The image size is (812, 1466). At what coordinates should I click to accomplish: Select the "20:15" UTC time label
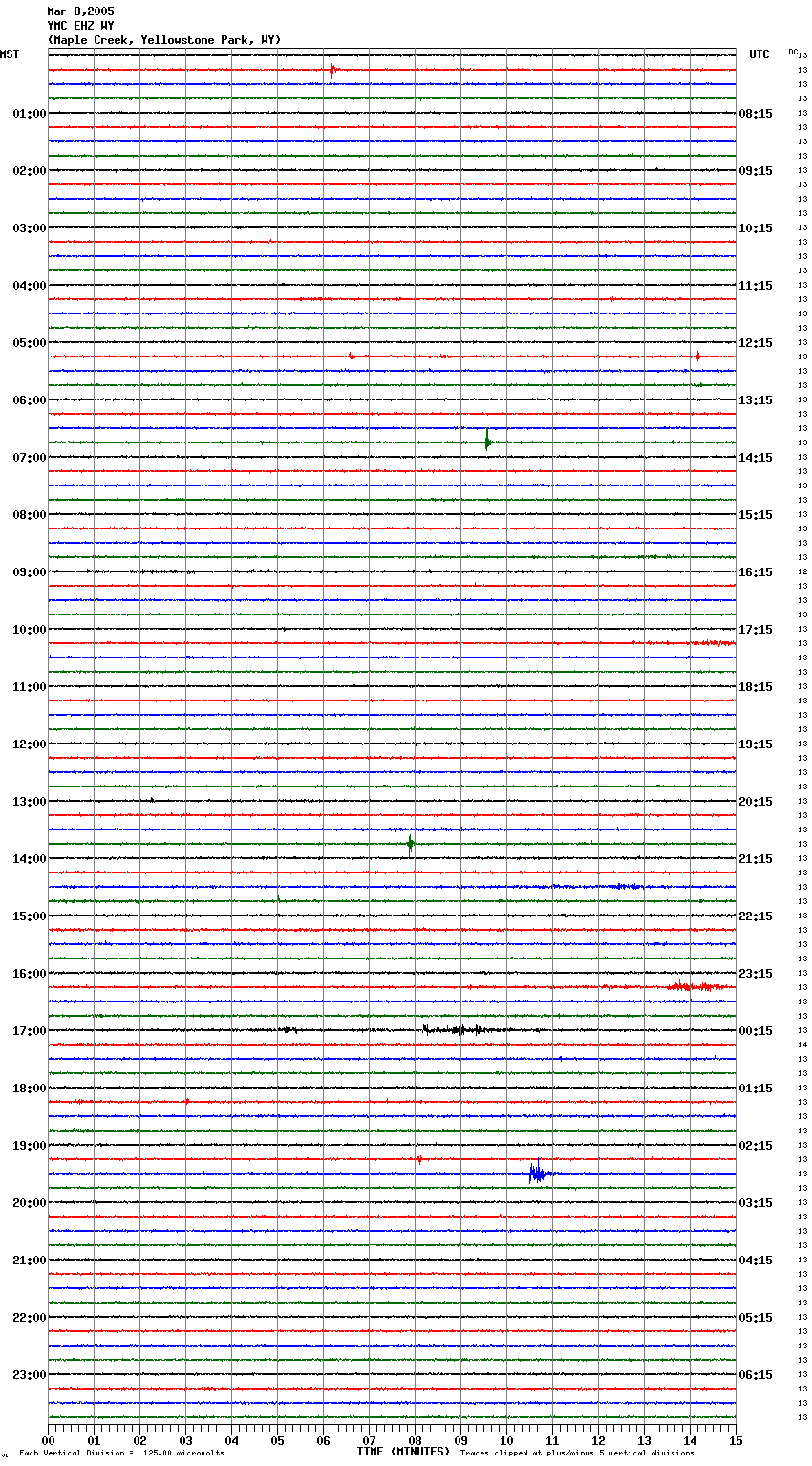tap(756, 802)
